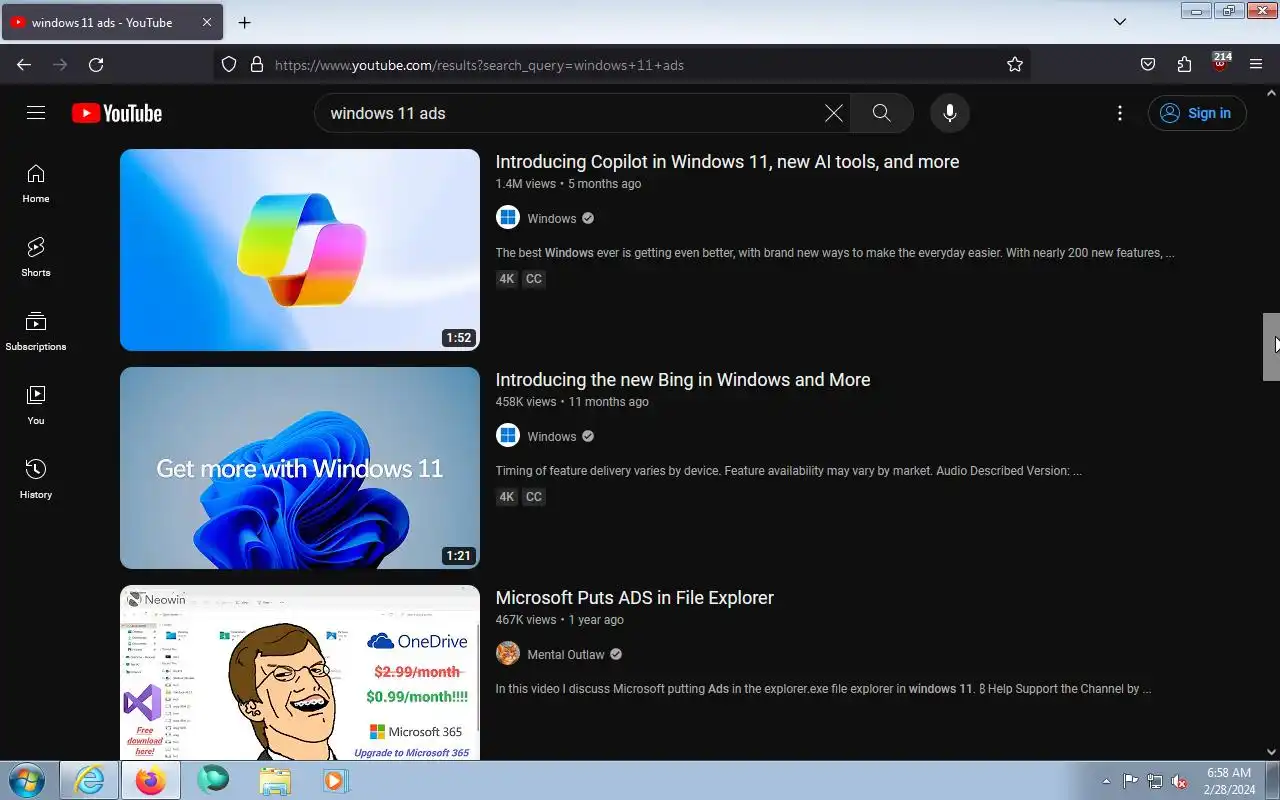
Task: Open Save to Pocket icon
Action: [x=1148, y=65]
